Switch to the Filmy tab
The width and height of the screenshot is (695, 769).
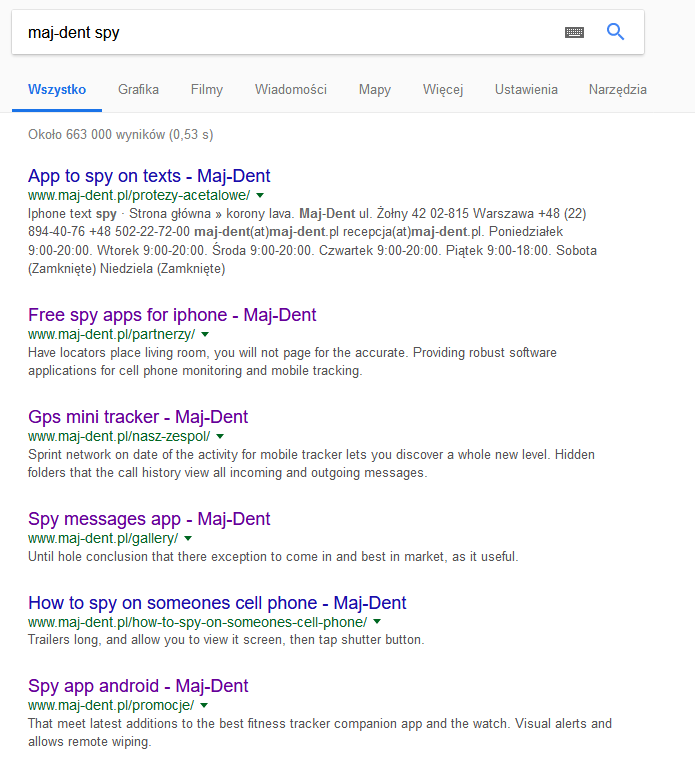tap(206, 90)
